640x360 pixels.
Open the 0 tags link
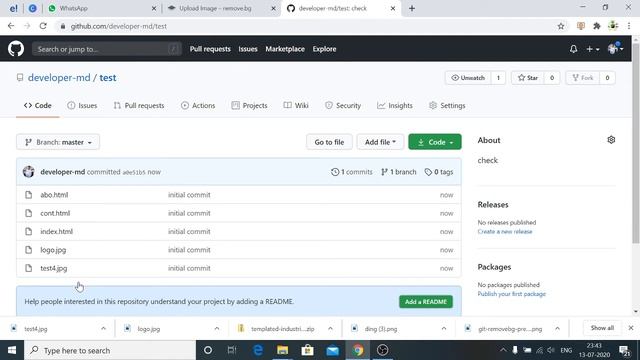coord(439,172)
